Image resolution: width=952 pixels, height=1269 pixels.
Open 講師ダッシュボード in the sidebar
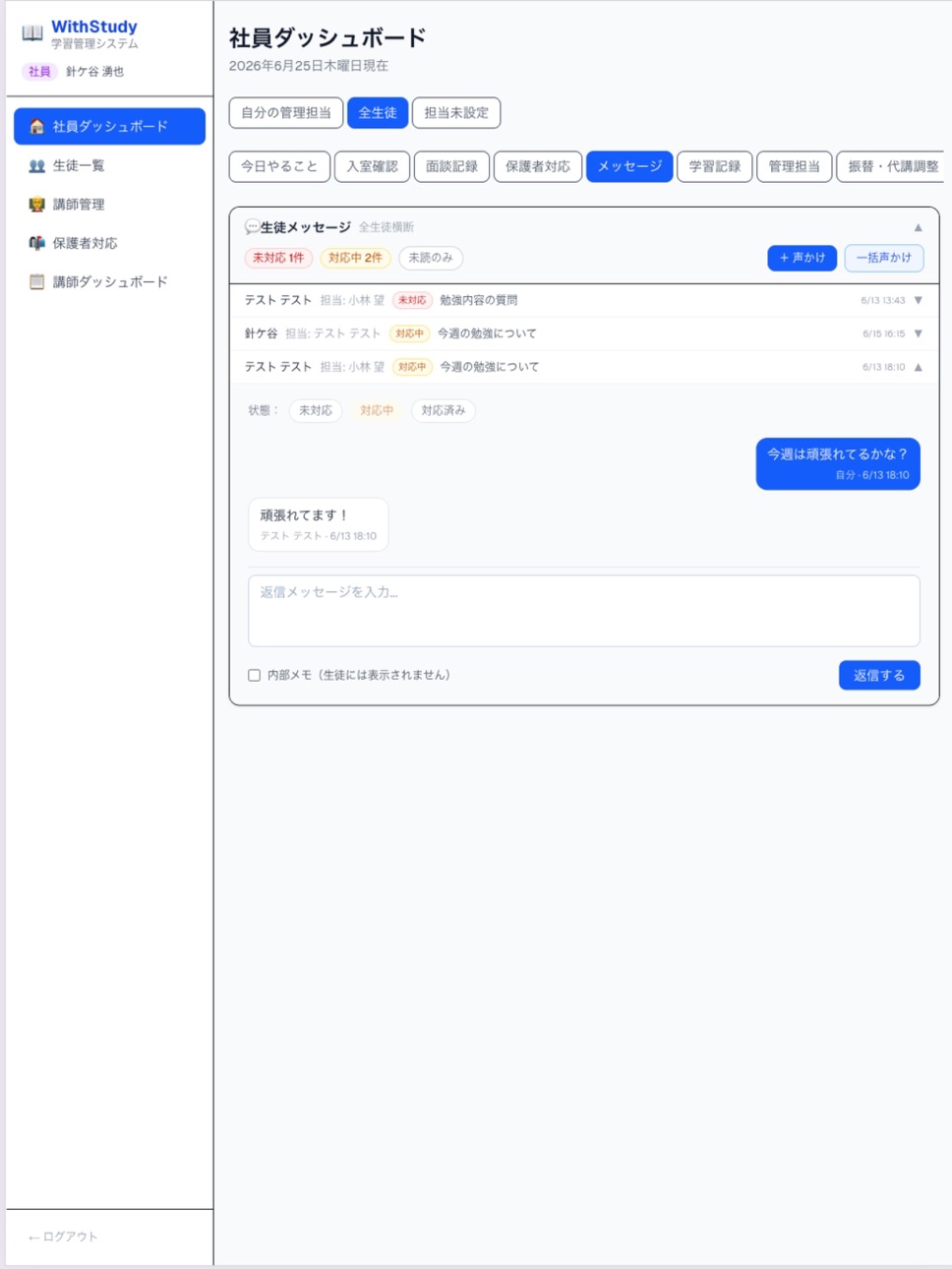point(109,282)
